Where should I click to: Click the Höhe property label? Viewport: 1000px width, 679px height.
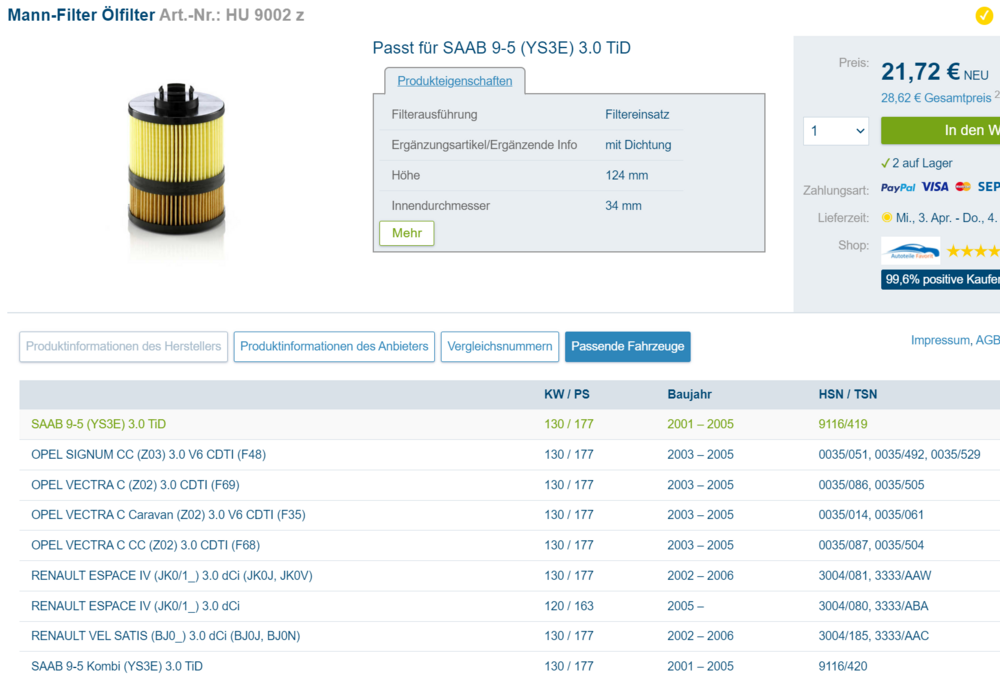pyautogui.click(x=406, y=175)
